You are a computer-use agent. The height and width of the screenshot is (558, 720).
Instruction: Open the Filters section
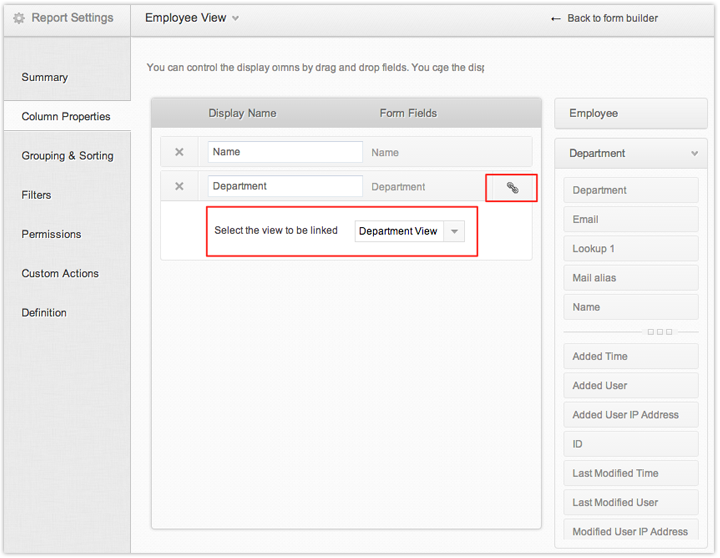36,195
